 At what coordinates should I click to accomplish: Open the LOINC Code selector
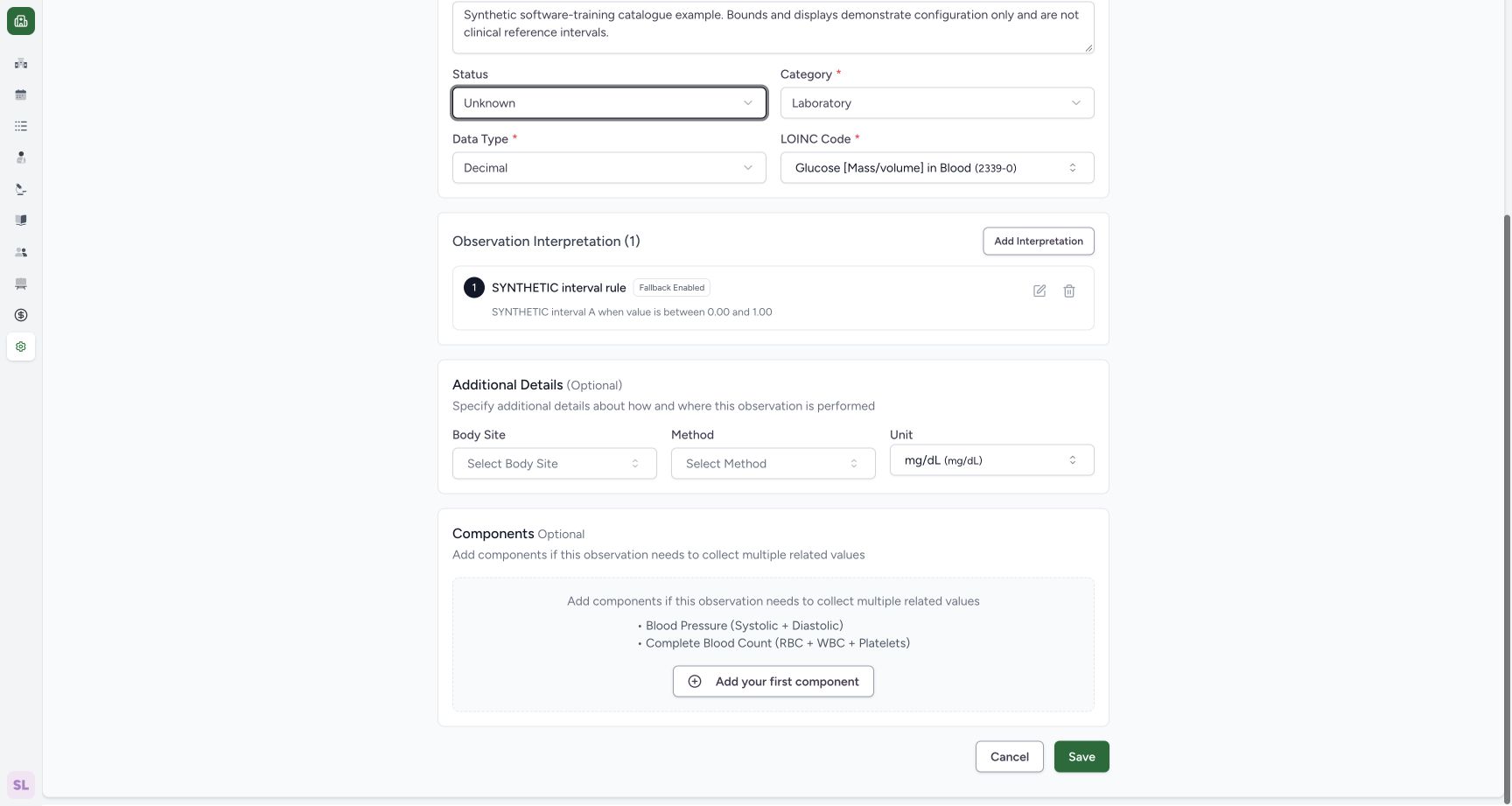pos(937,168)
